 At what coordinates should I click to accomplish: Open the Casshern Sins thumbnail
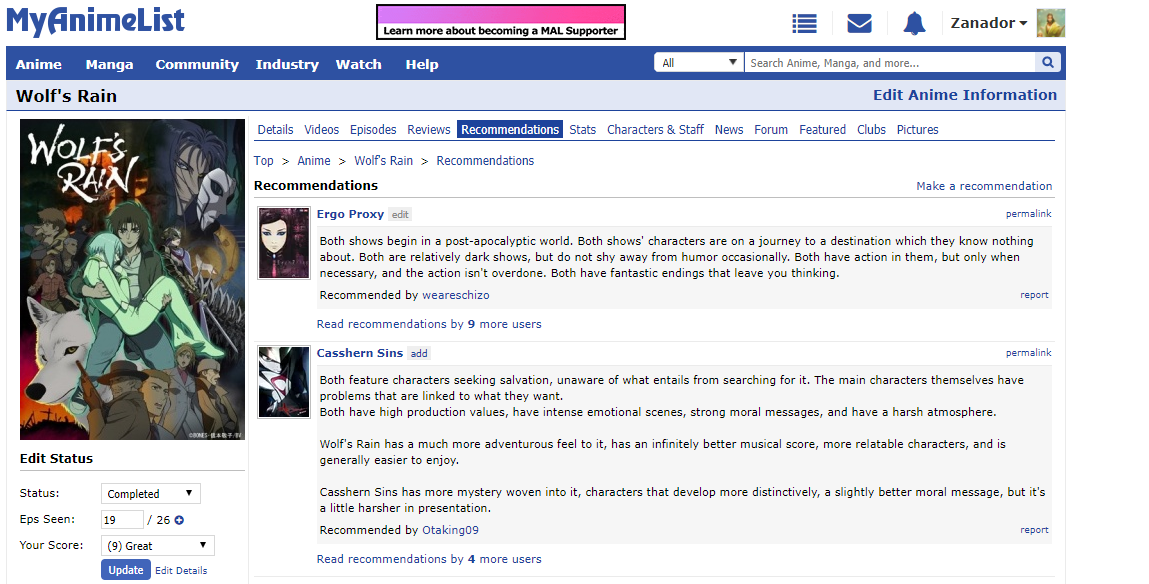(284, 382)
